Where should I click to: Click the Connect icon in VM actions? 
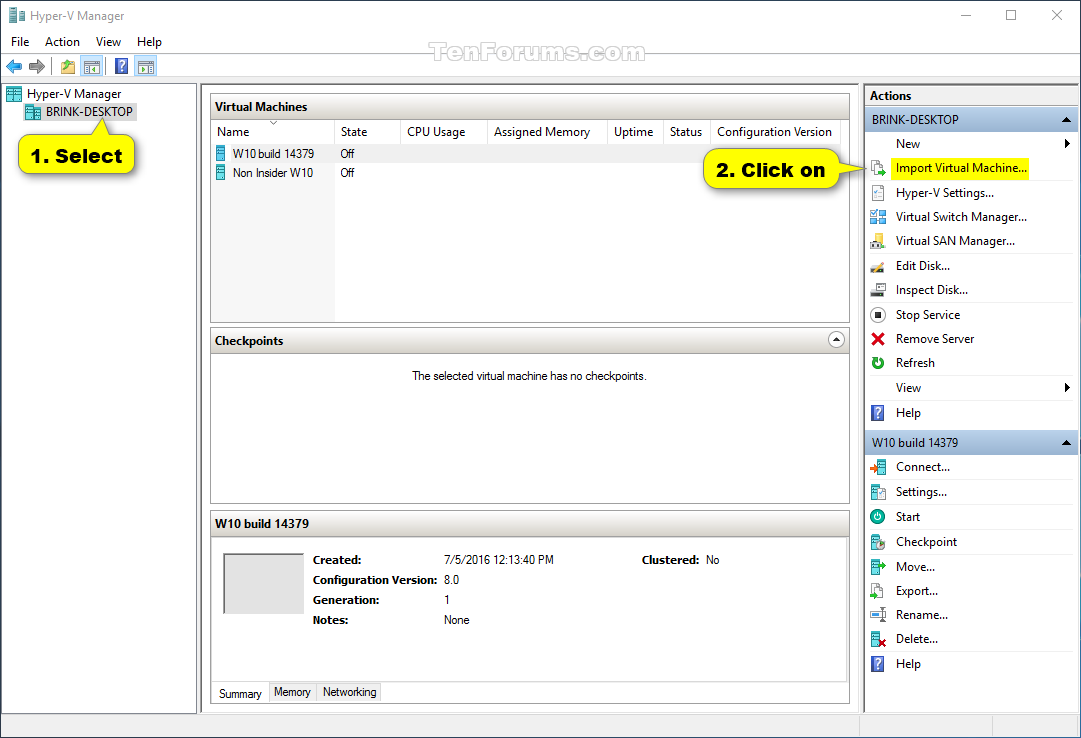click(878, 468)
